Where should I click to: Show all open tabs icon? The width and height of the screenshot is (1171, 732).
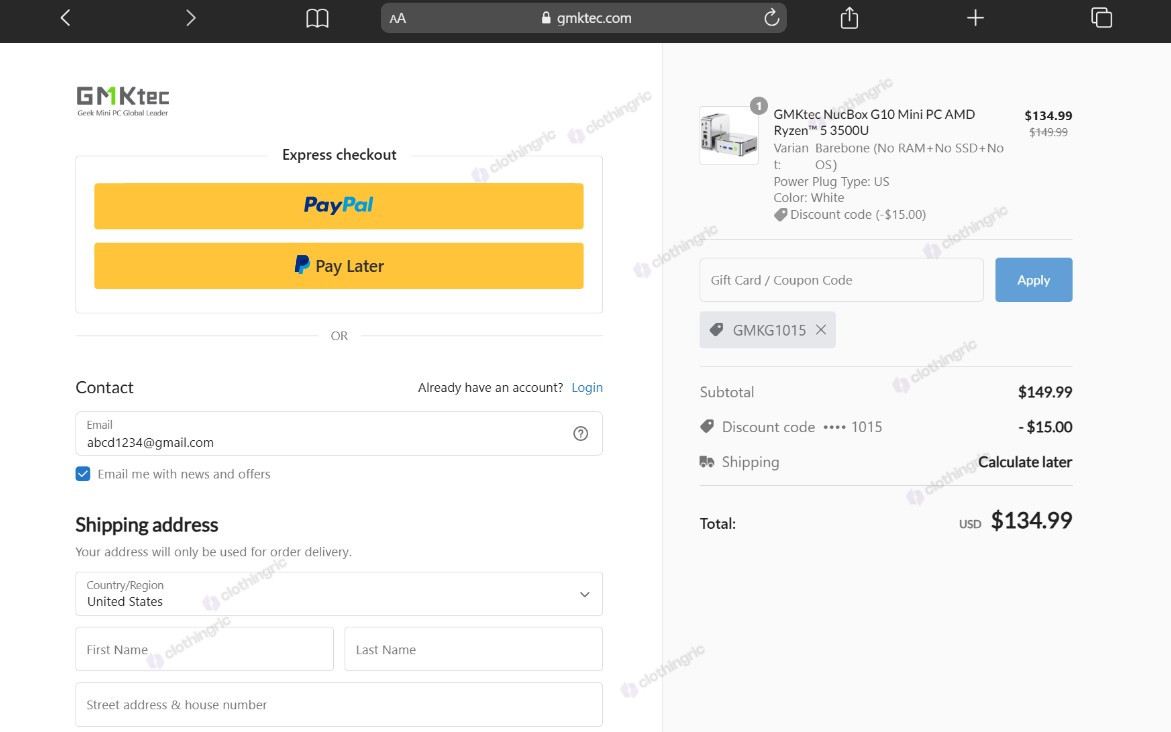tap(1101, 17)
